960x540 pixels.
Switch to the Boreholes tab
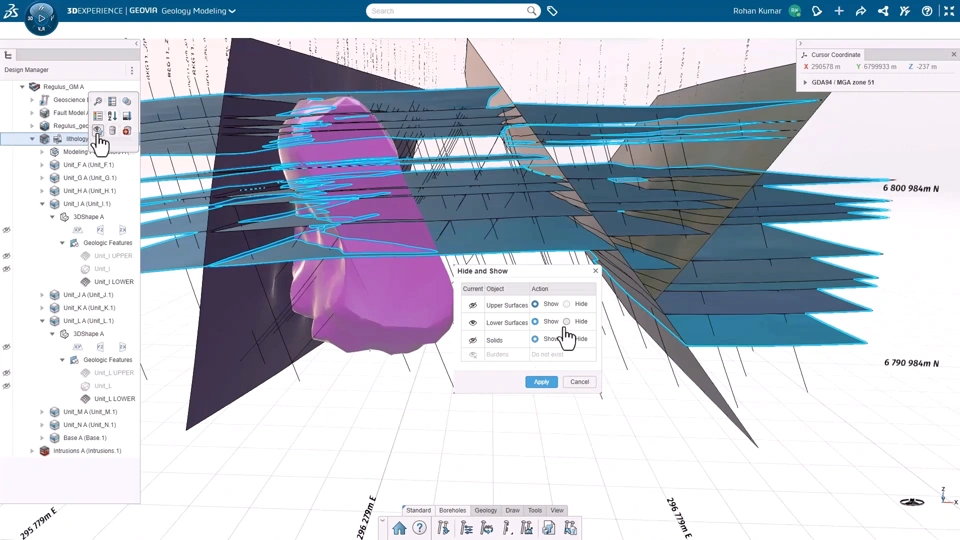453,511
